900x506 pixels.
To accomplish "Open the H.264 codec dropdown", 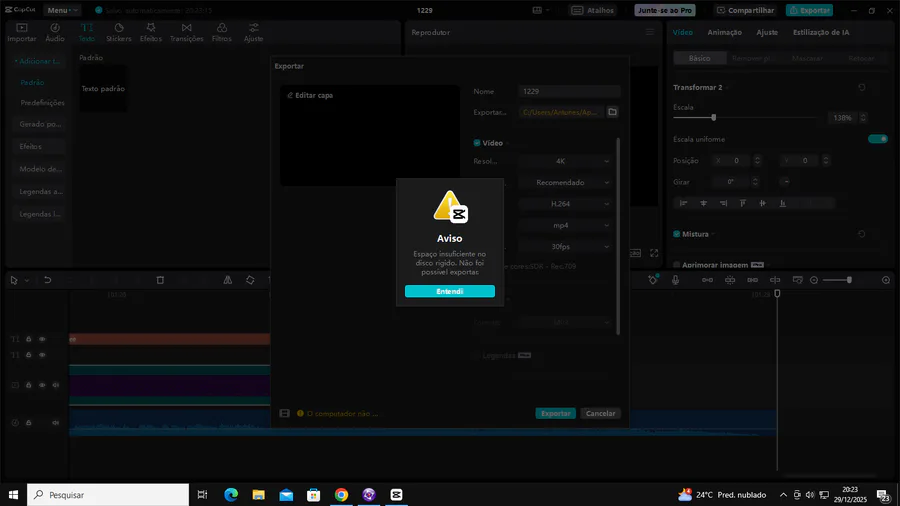I will (564, 204).
